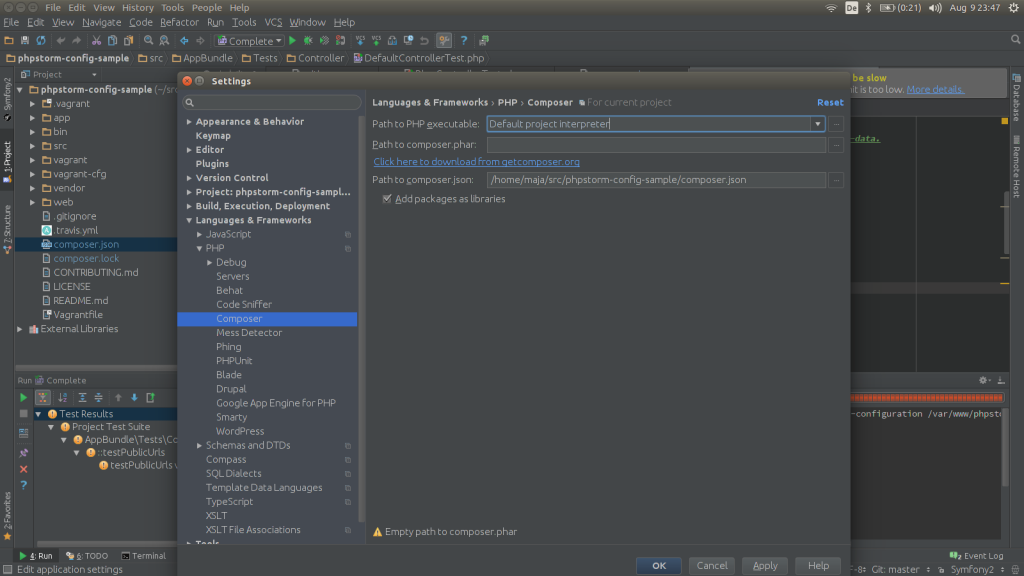
Task: Click the Bluetooth icon in system tray
Action: (869, 8)
